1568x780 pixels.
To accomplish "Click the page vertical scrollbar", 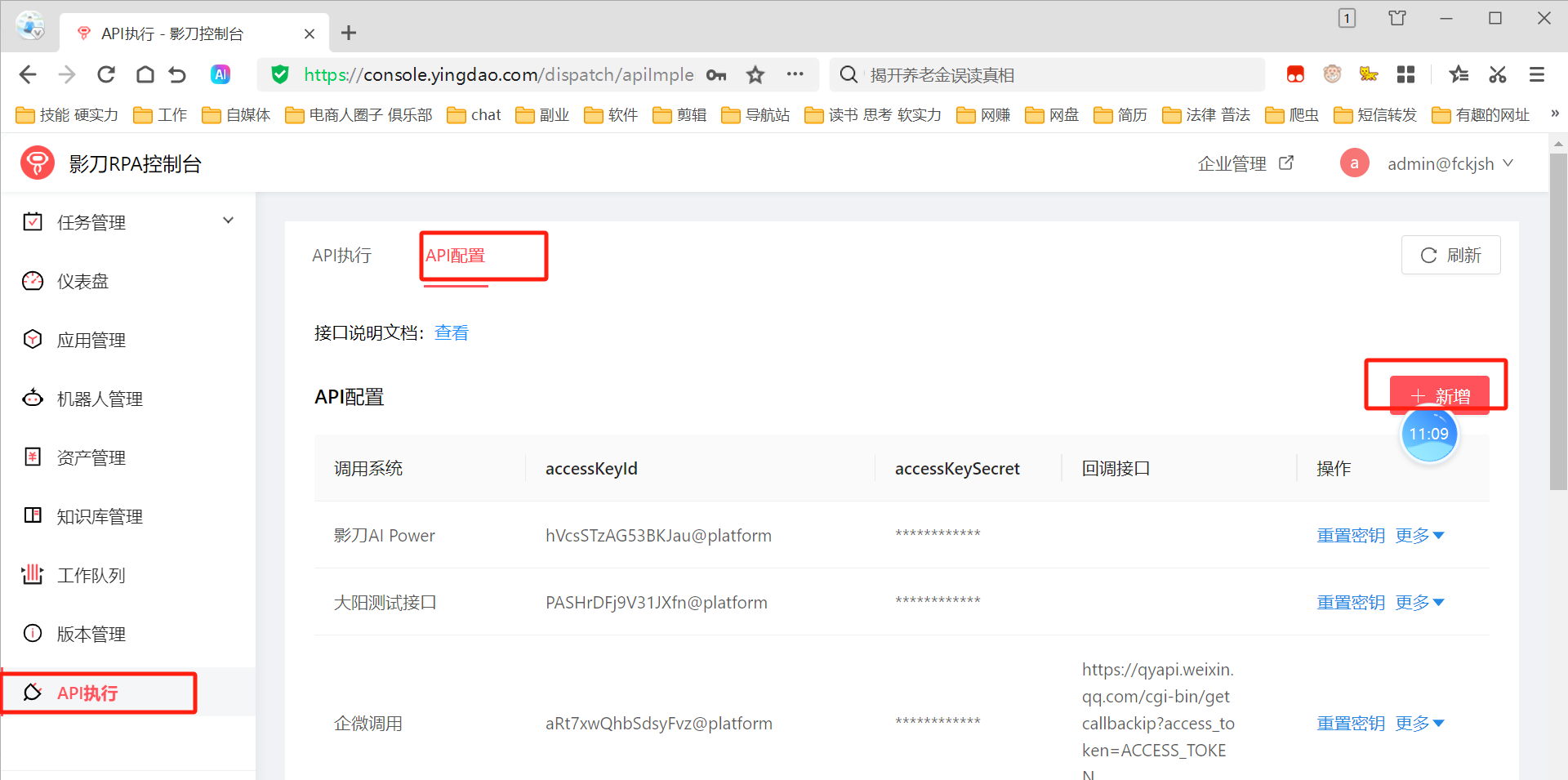I will tap(1558, 320).
